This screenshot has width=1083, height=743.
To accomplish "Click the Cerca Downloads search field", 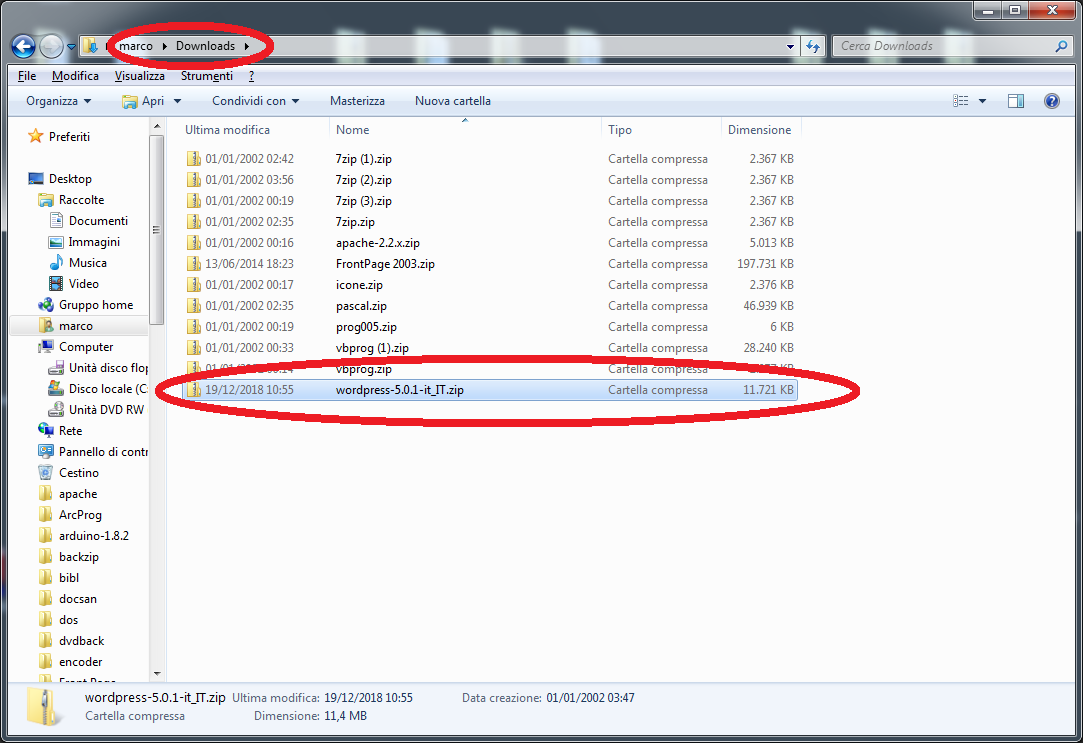I will click(x=940, y=46).
